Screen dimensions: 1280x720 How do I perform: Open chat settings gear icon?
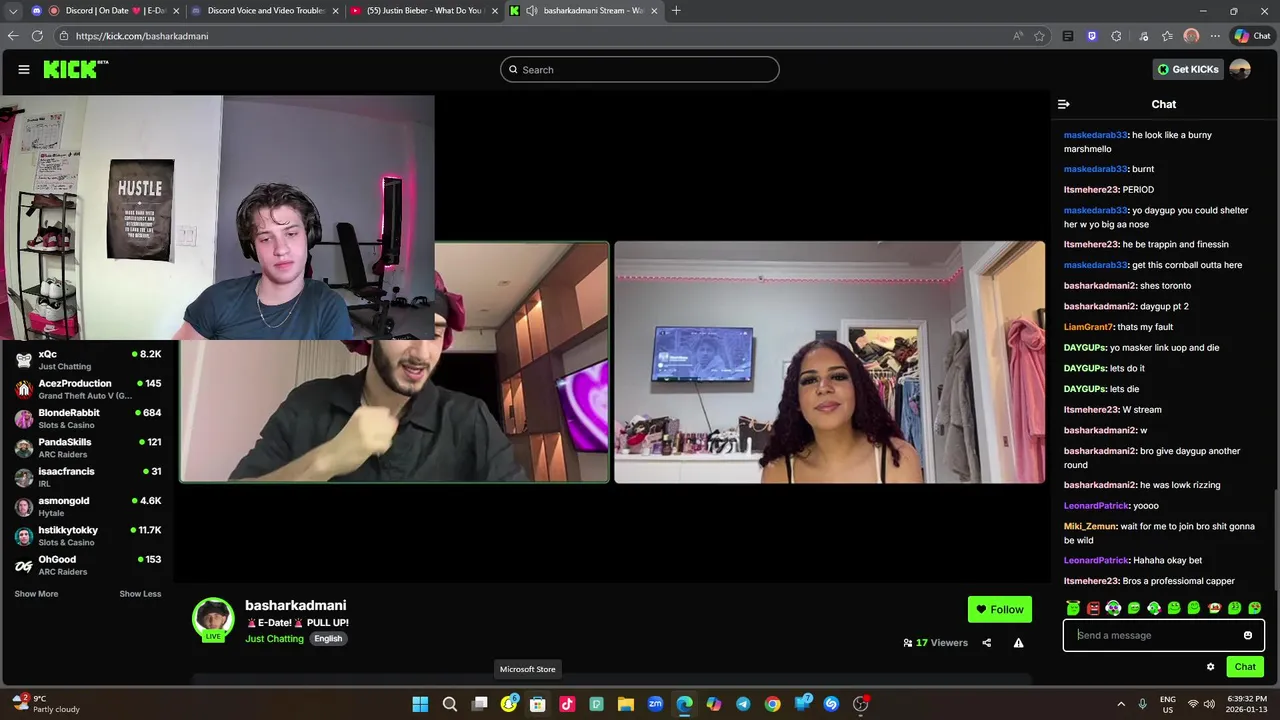pos(1210,667)
